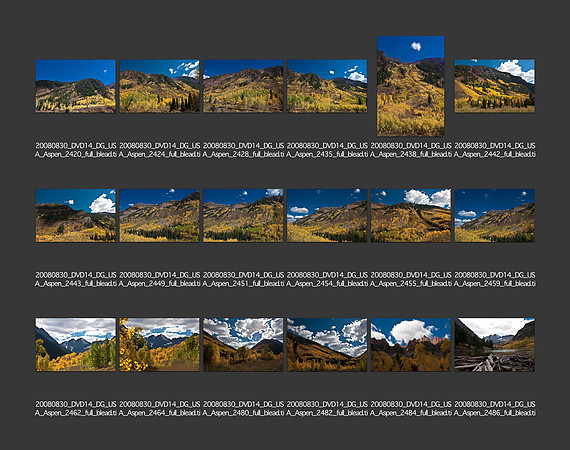Click filename label ending Aspen_2449_full_bleed
The image size is (570, 450).
(160, 279)
